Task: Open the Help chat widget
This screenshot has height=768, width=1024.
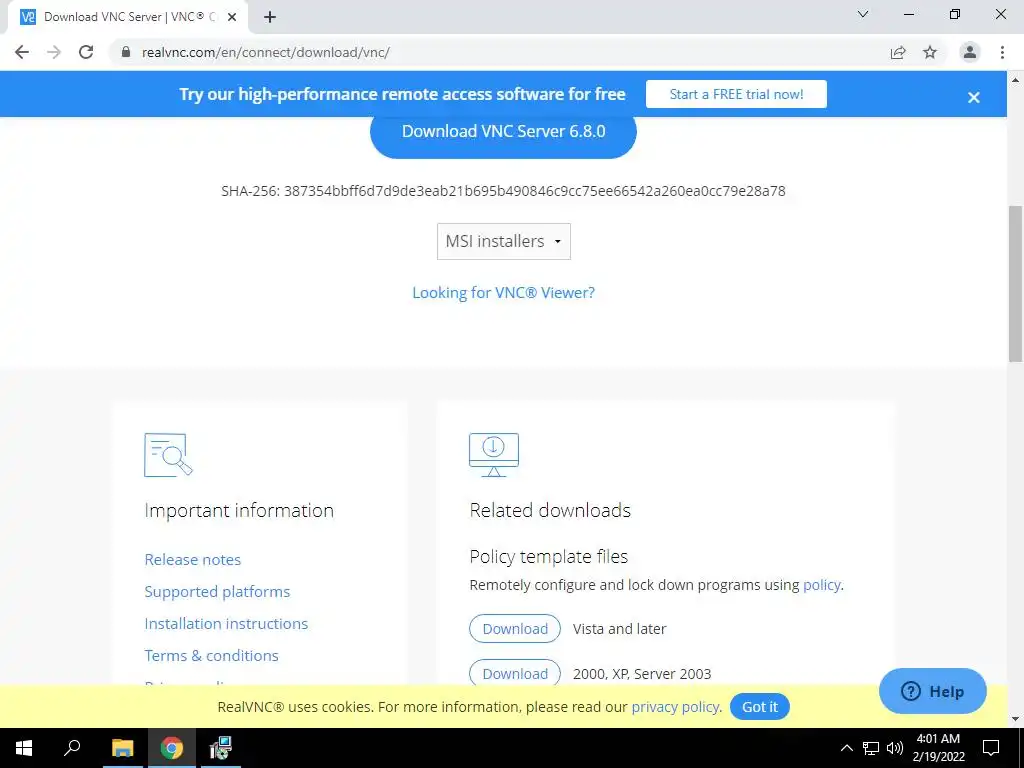Action: coord(933,691)
